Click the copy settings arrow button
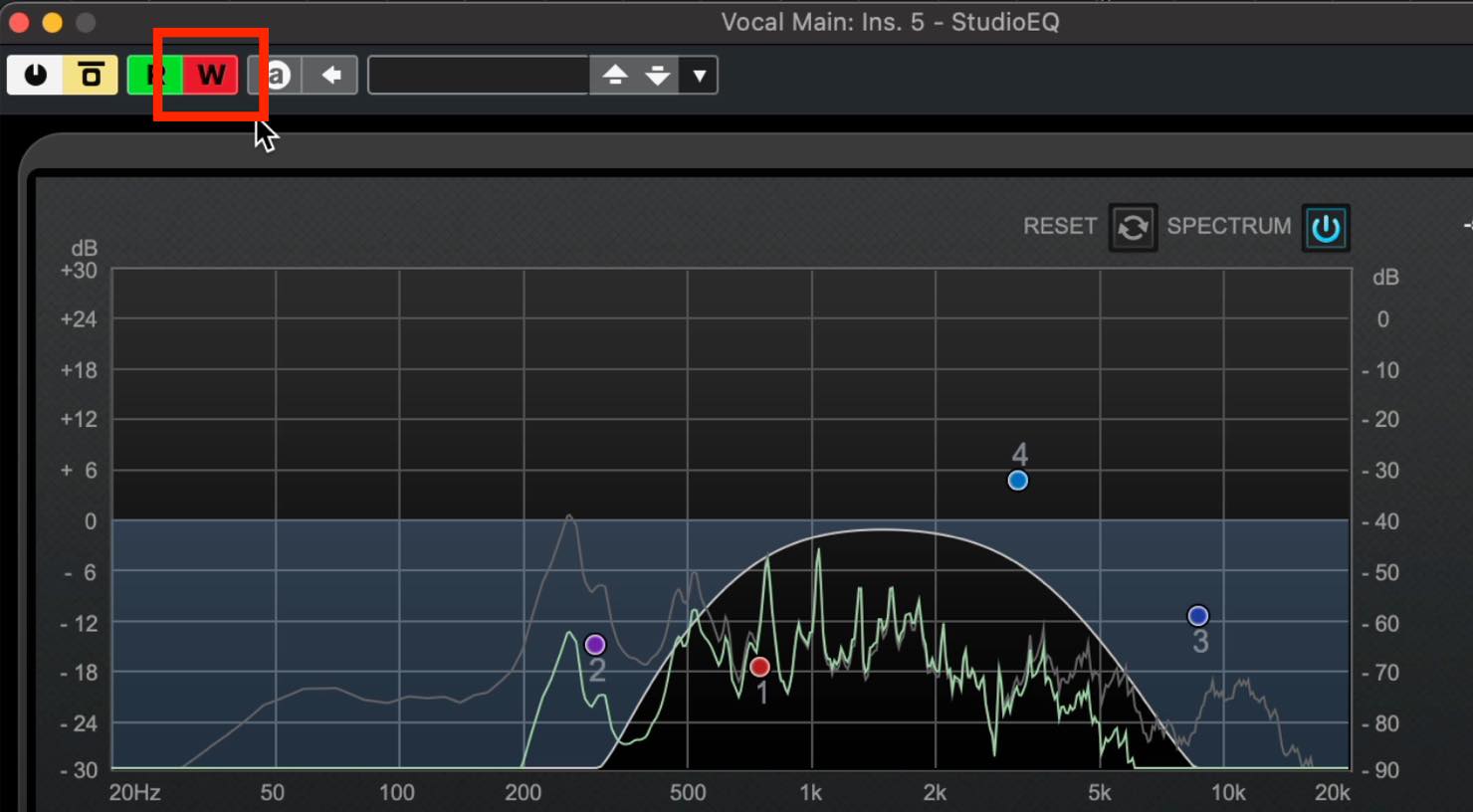Screen dimensions: 1473x812 click(x=330, y=75)
